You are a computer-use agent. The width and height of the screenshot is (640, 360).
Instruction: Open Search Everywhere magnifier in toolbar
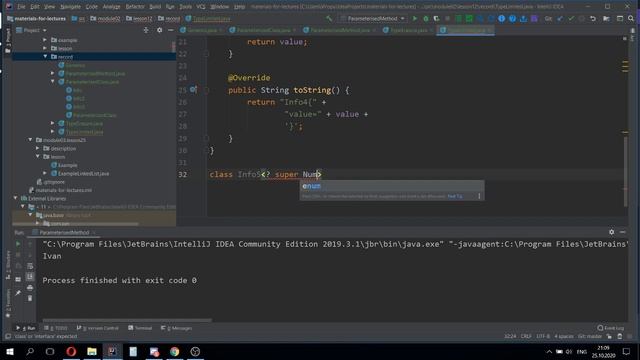click(x=631, y=18)
